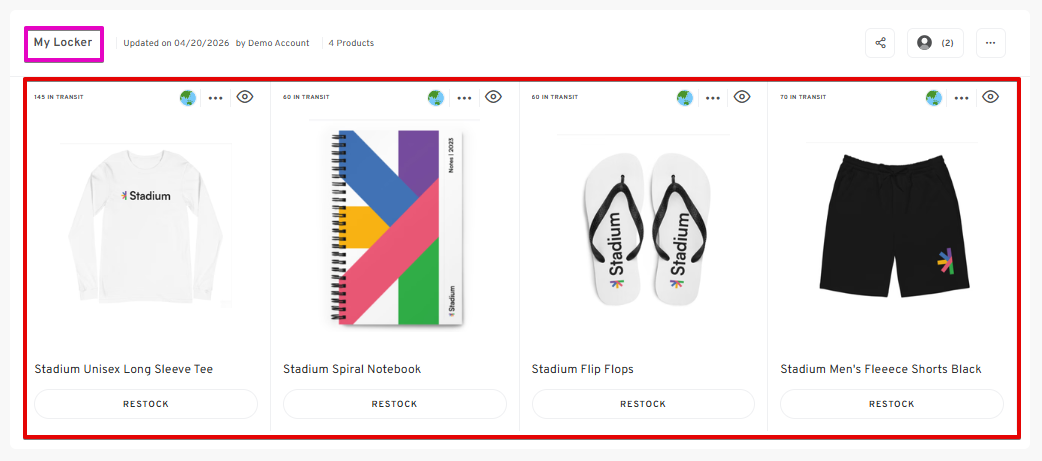Toggle visibility eye on Fleece Shorts Black

coord(990,97)
